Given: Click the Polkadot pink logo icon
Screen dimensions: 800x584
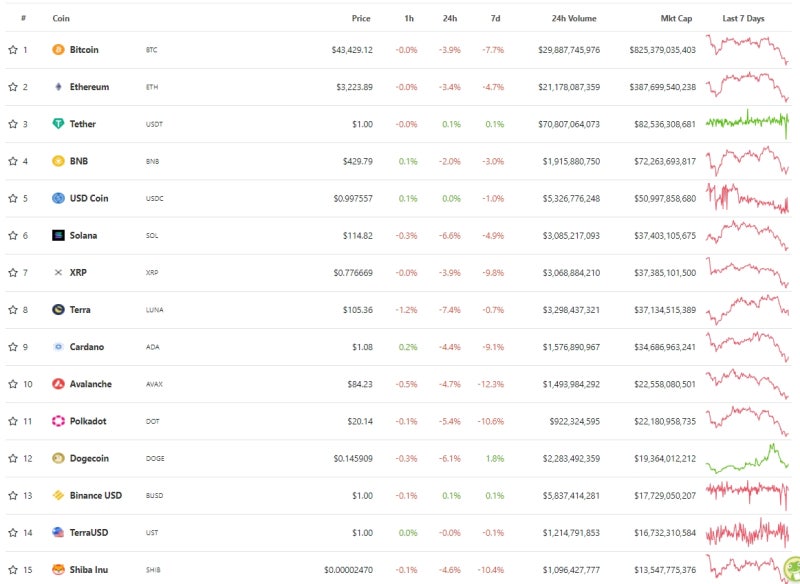Looking at the screenshot, I should pyautogui.click(x=58, y=421).
